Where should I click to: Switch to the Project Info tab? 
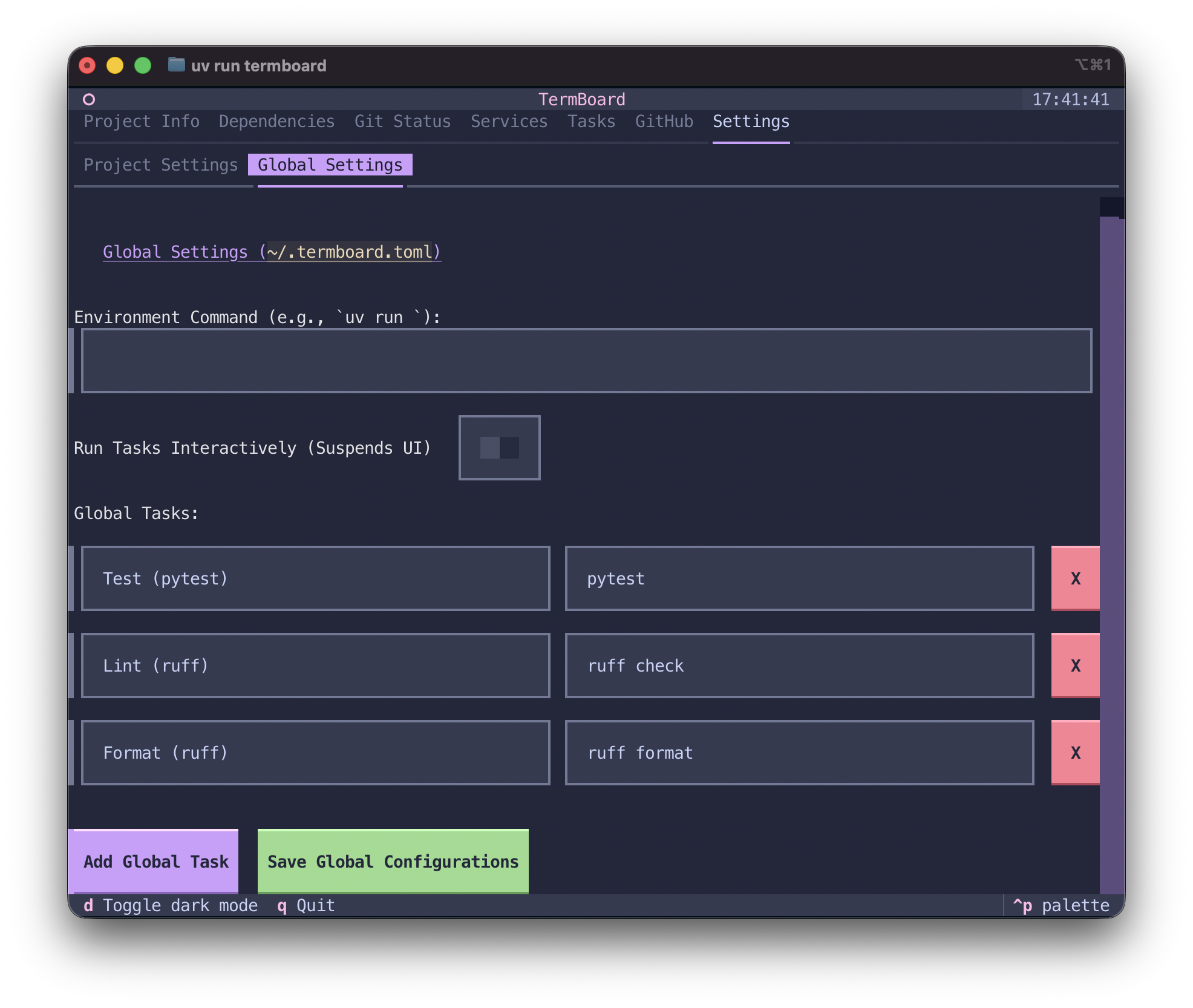[x=142, y=122]
